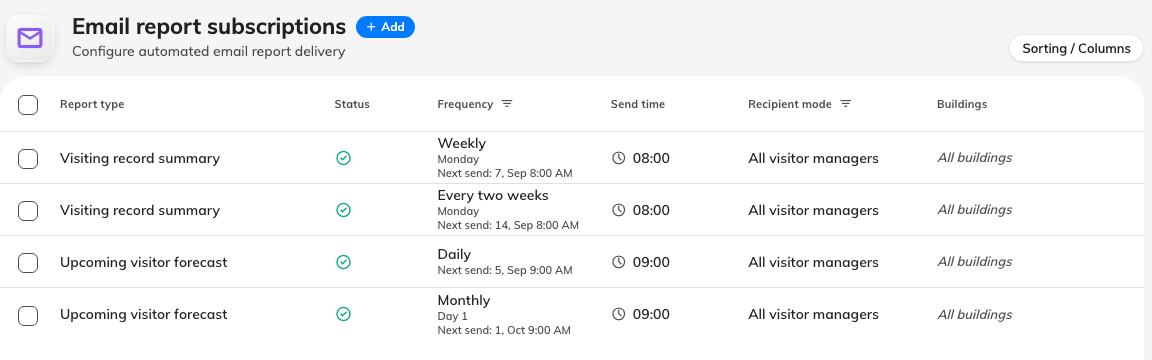
Task: Click 'Next send: 7, Sep 8:00 AM'
Action: pos(505,173)
